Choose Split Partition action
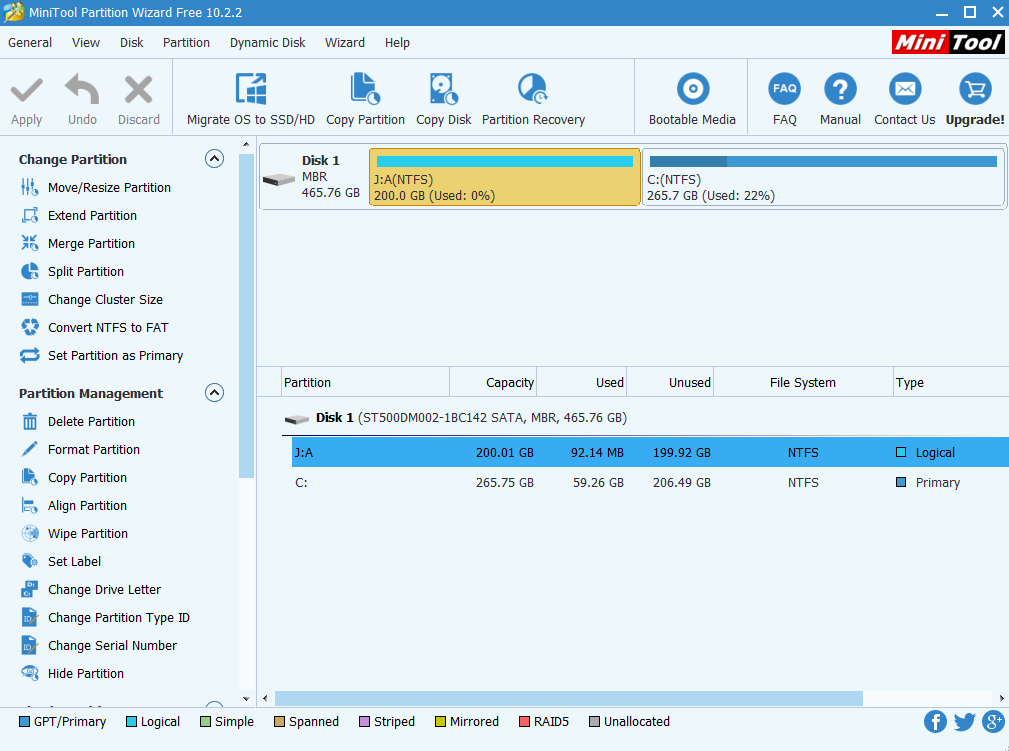Image resolution: width=1009 pixels, height=751 pixels. coord(72,272)
